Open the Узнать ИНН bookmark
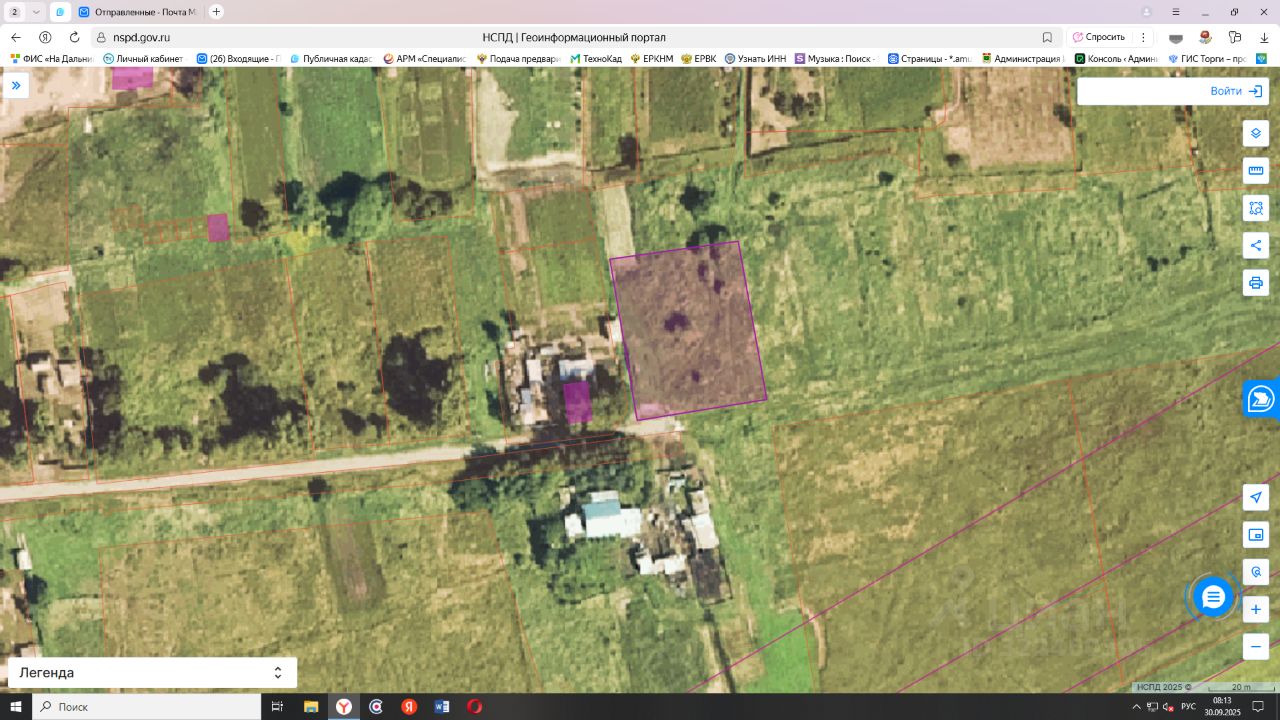The height and width of the screenshot is (720, 1280). pos(756,59)
